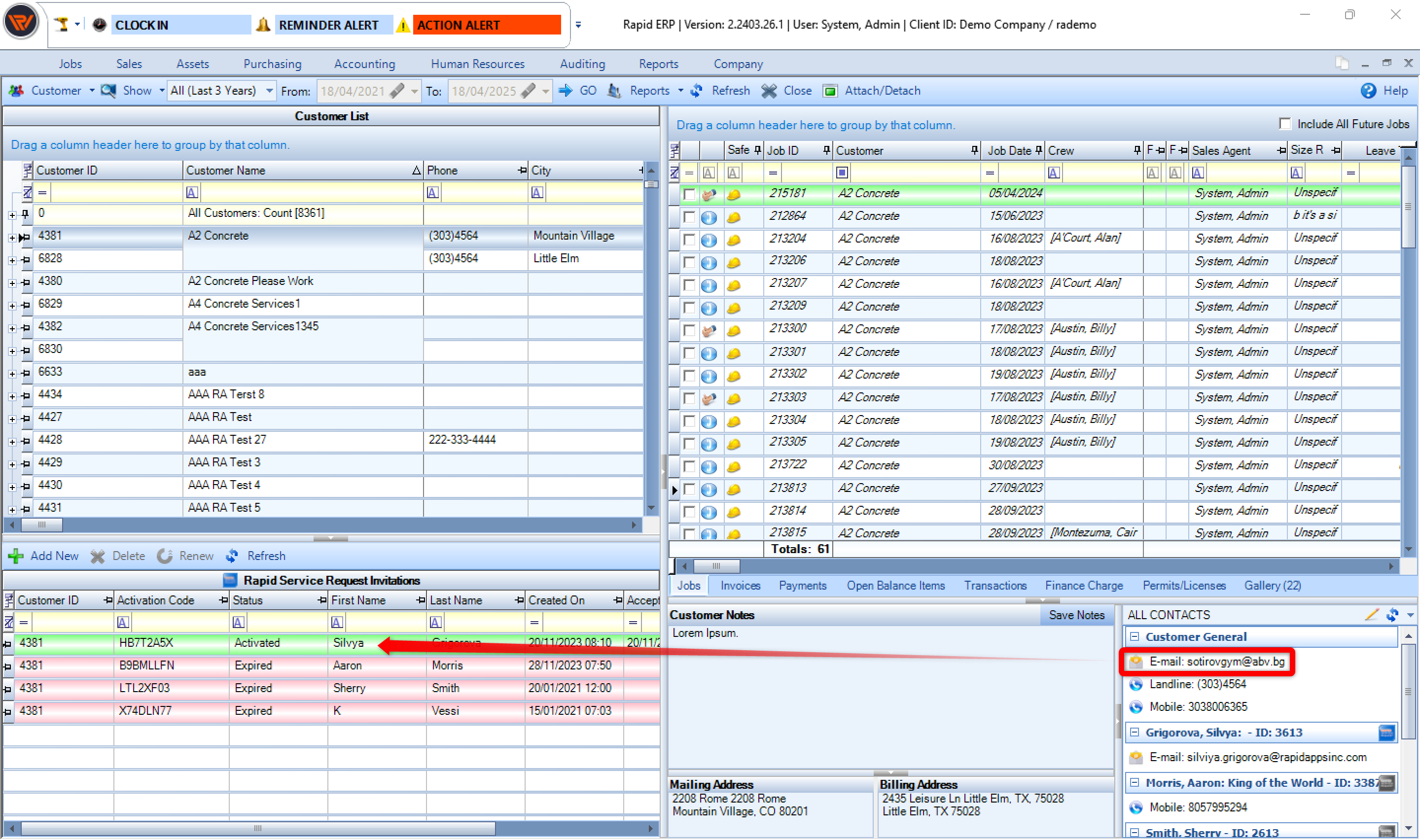Open the Jobs menu
The width and height of the screenshot is (1420, 840).
[70, 64]
